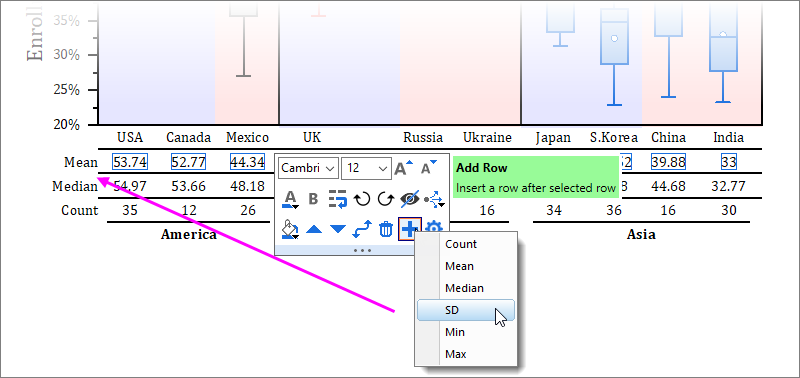Click the Mexico count value 26
The image size is (800, 378).
[x=247, y=210]
